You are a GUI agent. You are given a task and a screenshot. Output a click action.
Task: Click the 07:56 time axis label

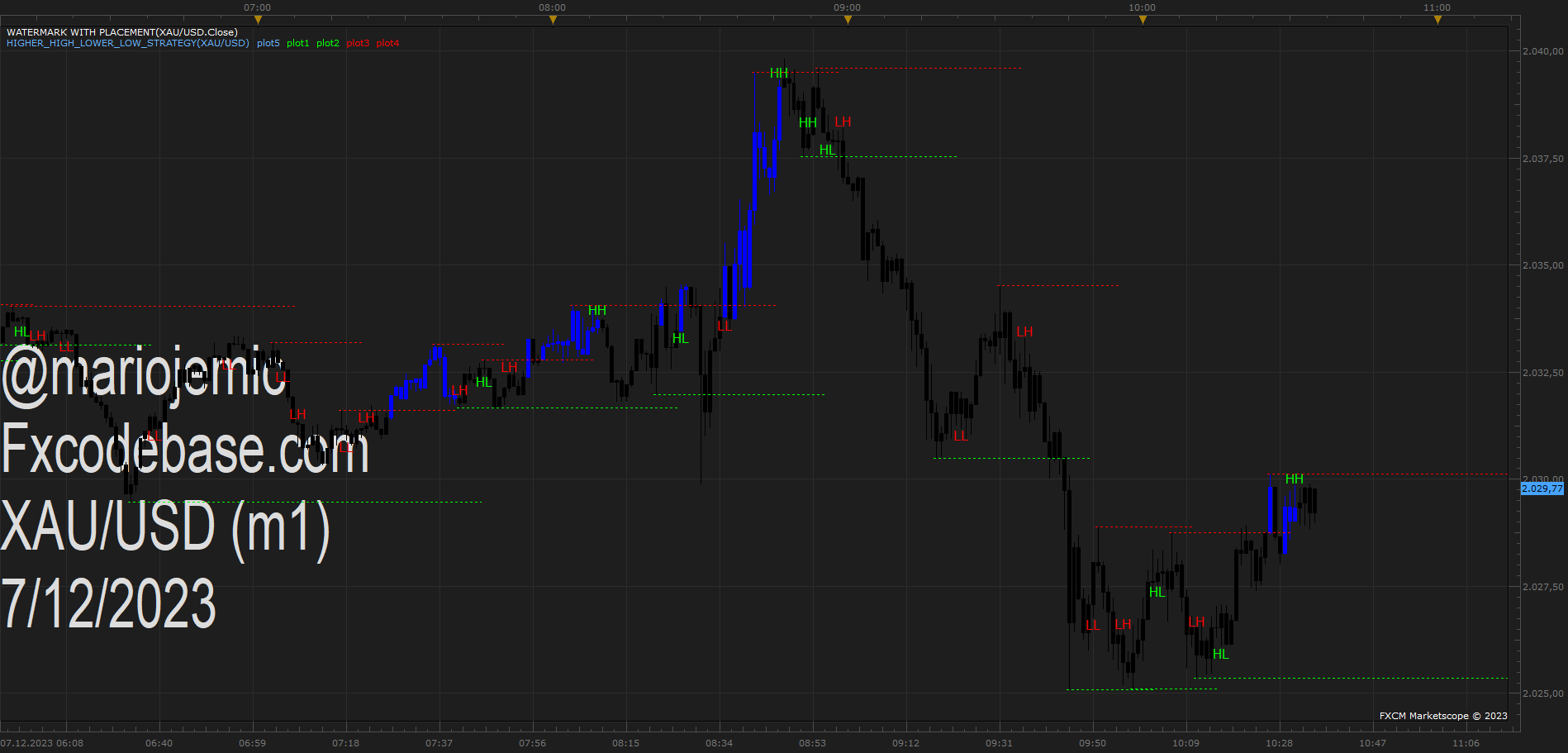pyautogui.click(x=533, y=743)
